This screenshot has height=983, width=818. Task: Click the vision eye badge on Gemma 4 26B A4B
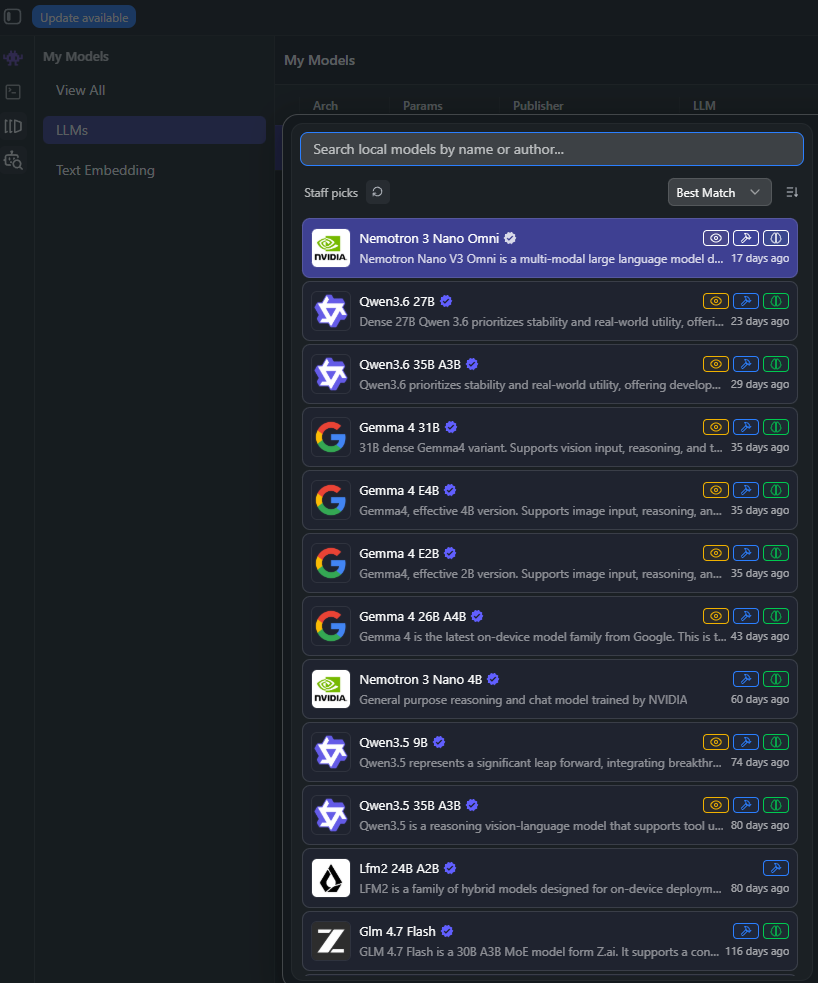[716, 616]
